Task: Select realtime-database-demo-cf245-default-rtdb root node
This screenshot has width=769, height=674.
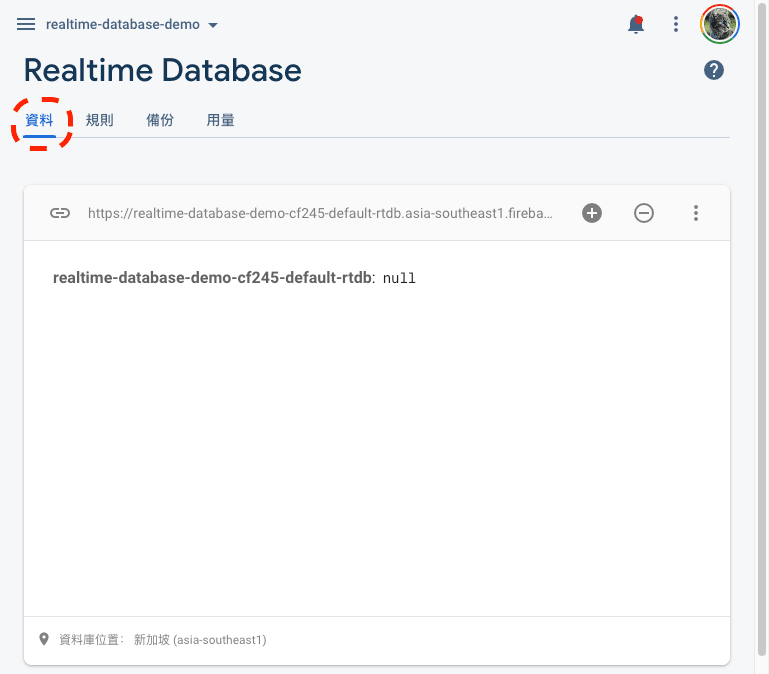Action: click(x=212, y=278)
